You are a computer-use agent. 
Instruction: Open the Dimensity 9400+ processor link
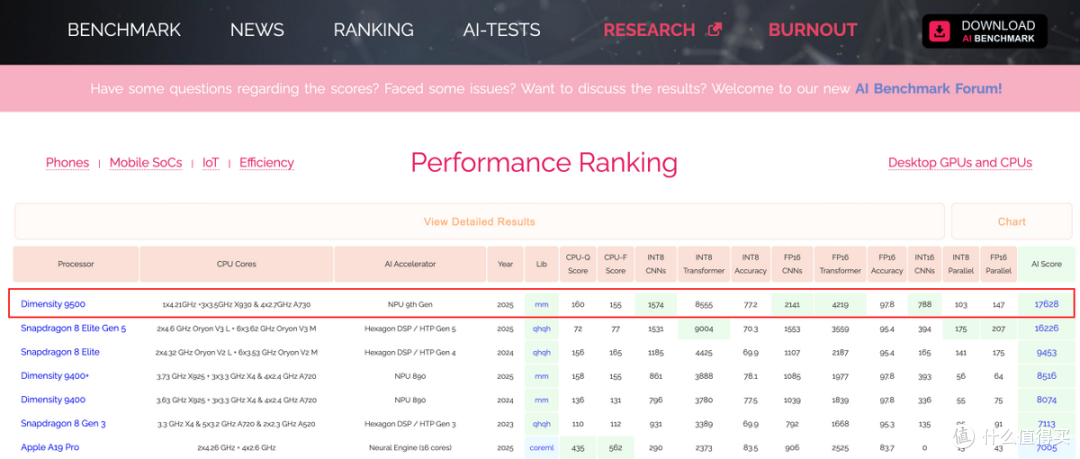55,376
